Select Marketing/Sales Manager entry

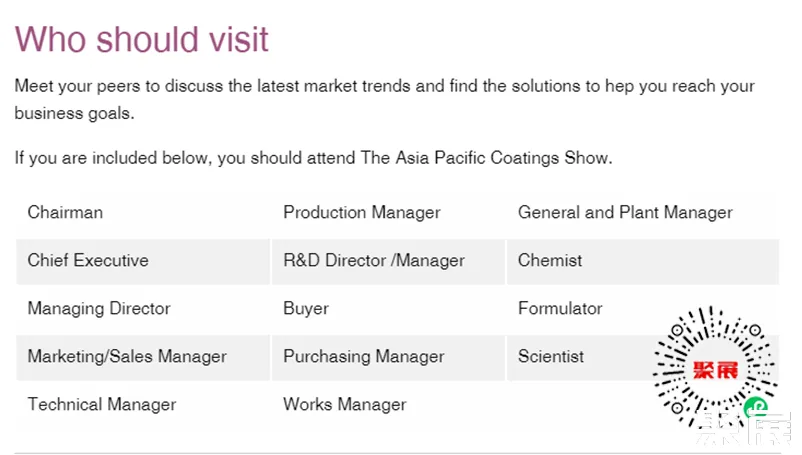[x=127, y=356]
